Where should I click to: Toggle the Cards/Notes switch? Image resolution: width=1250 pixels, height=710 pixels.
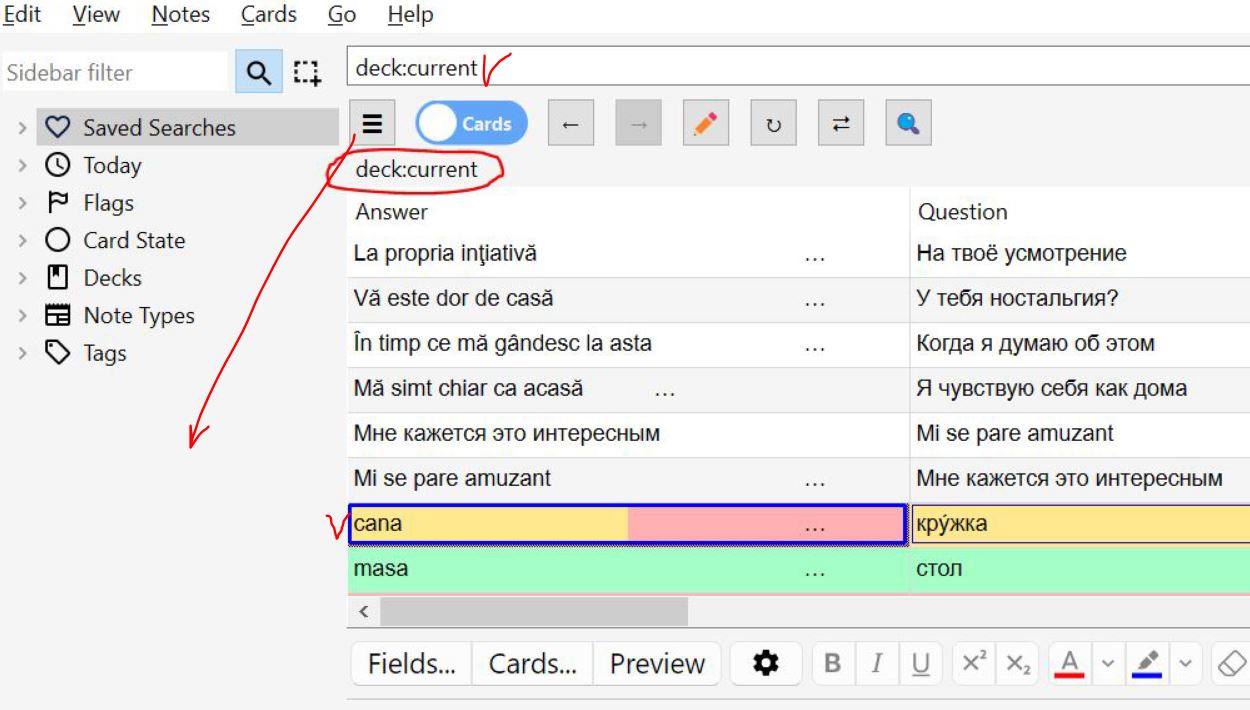[x=471, y=124]
